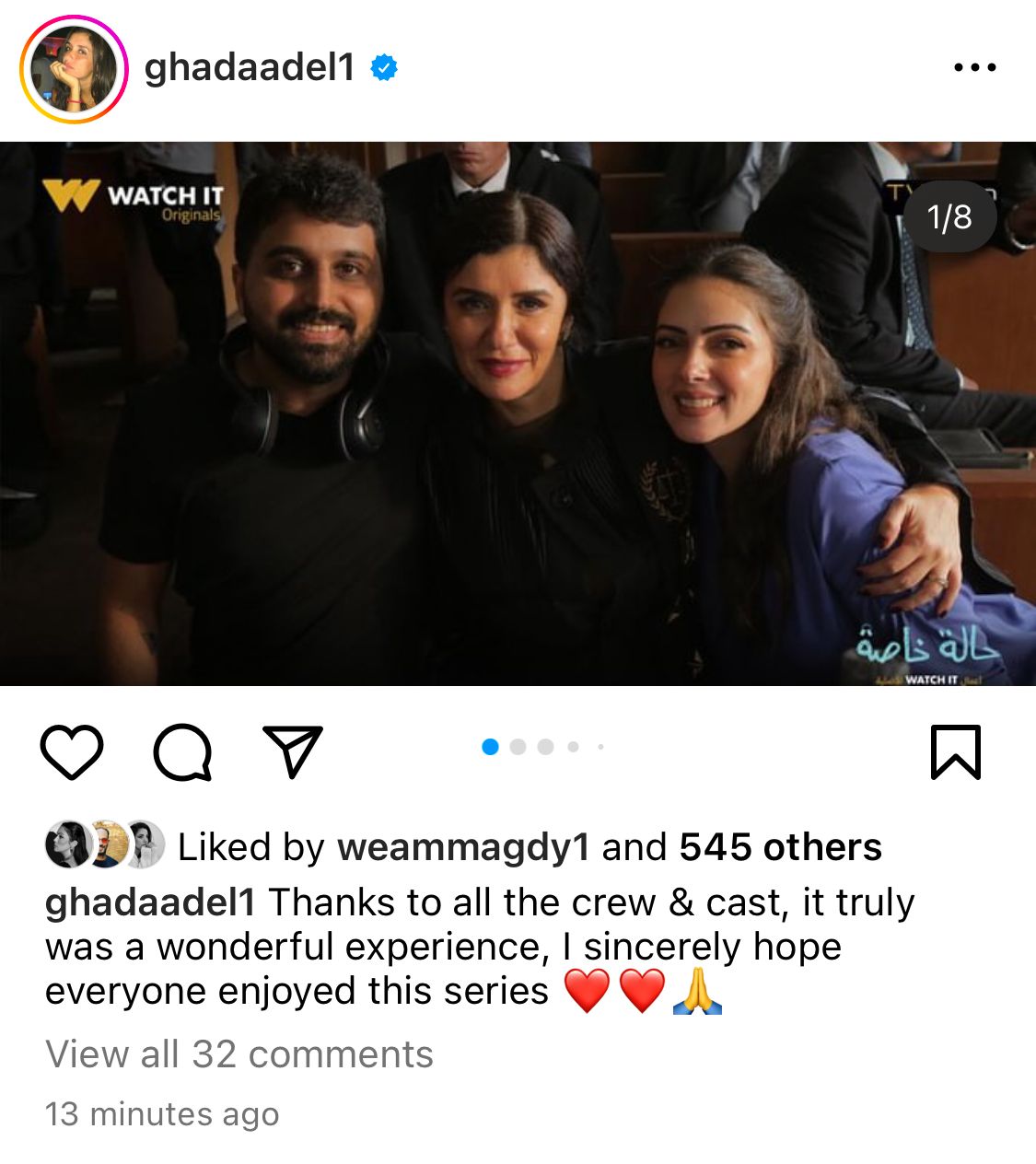Open the three-dot more options menu
The height and width of the screenshot is (1164, 1036).
coord(975,67)
